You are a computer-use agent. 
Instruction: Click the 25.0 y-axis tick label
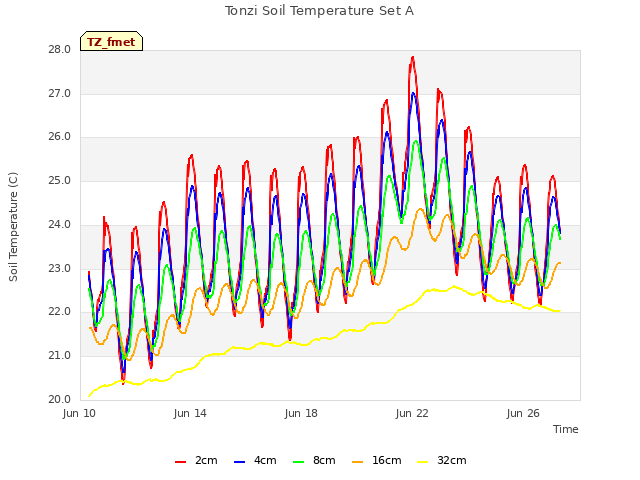(x=60, y=181)
